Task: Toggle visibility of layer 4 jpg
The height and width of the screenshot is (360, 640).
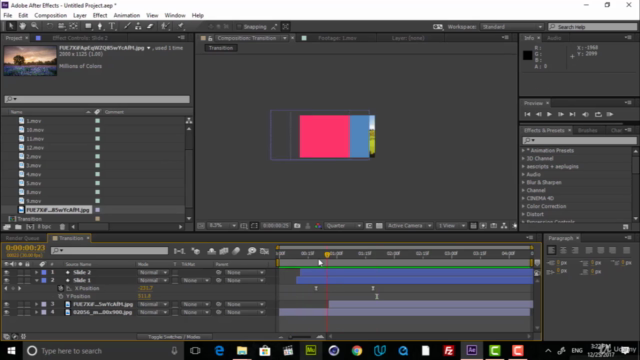Action: (7, 312)
